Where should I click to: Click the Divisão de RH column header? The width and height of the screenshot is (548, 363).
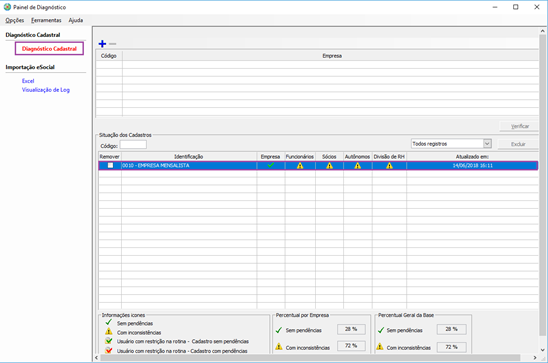tap(389, 157)
